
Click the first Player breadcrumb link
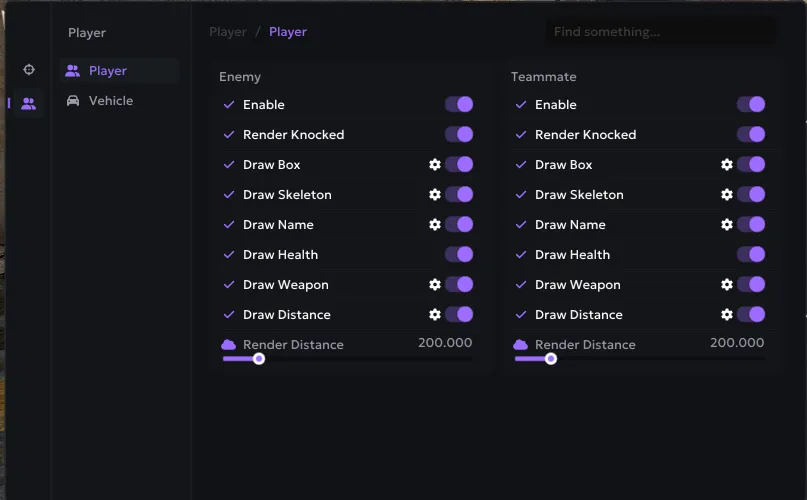[227, 32]
